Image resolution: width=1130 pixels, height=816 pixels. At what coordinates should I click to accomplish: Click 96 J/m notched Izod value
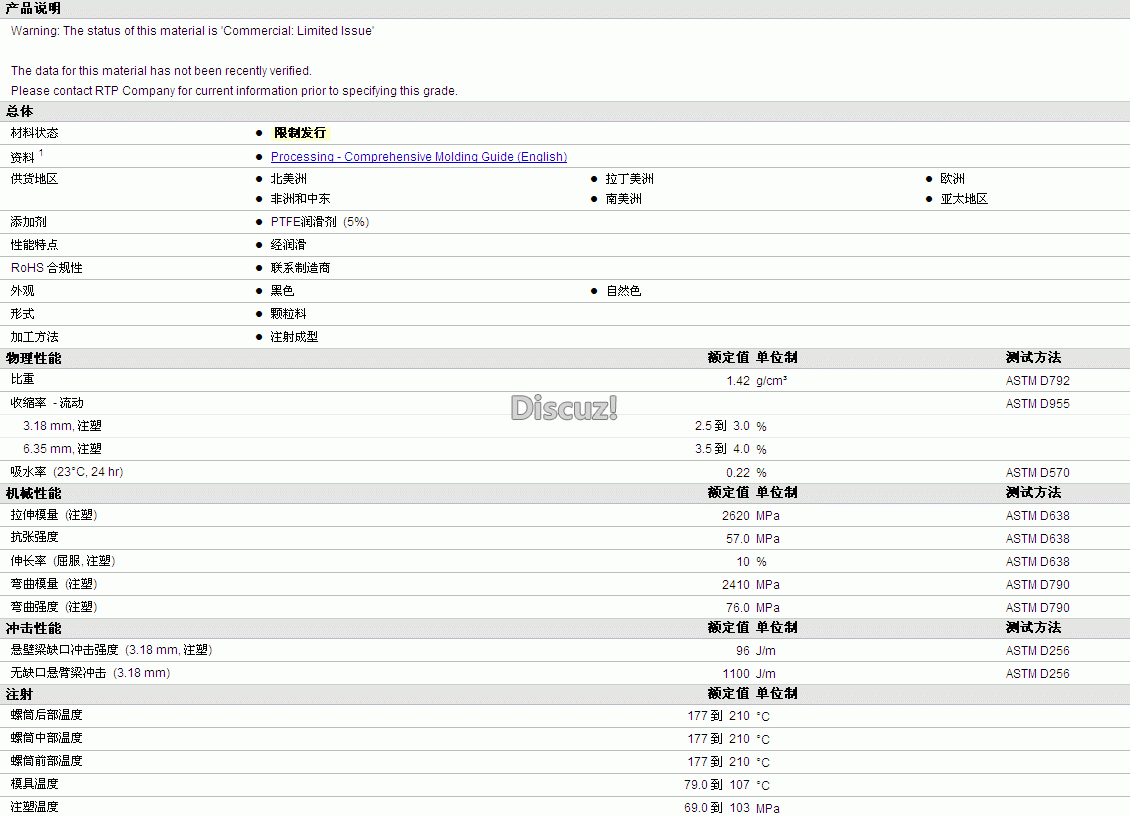pyautogui.click(x=756, y=651)
